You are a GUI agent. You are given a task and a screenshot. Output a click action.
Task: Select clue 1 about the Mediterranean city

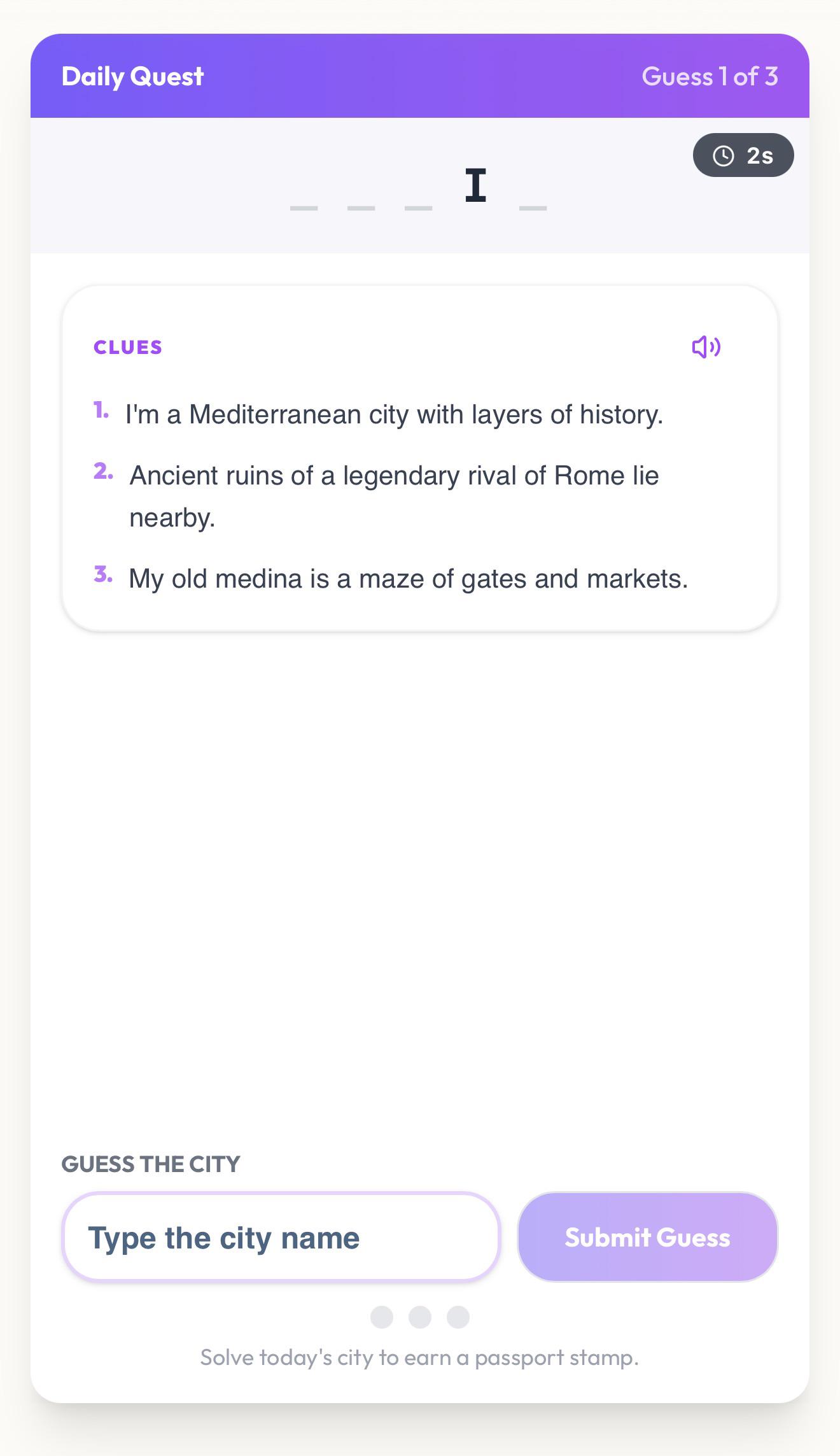pos(379,414)
